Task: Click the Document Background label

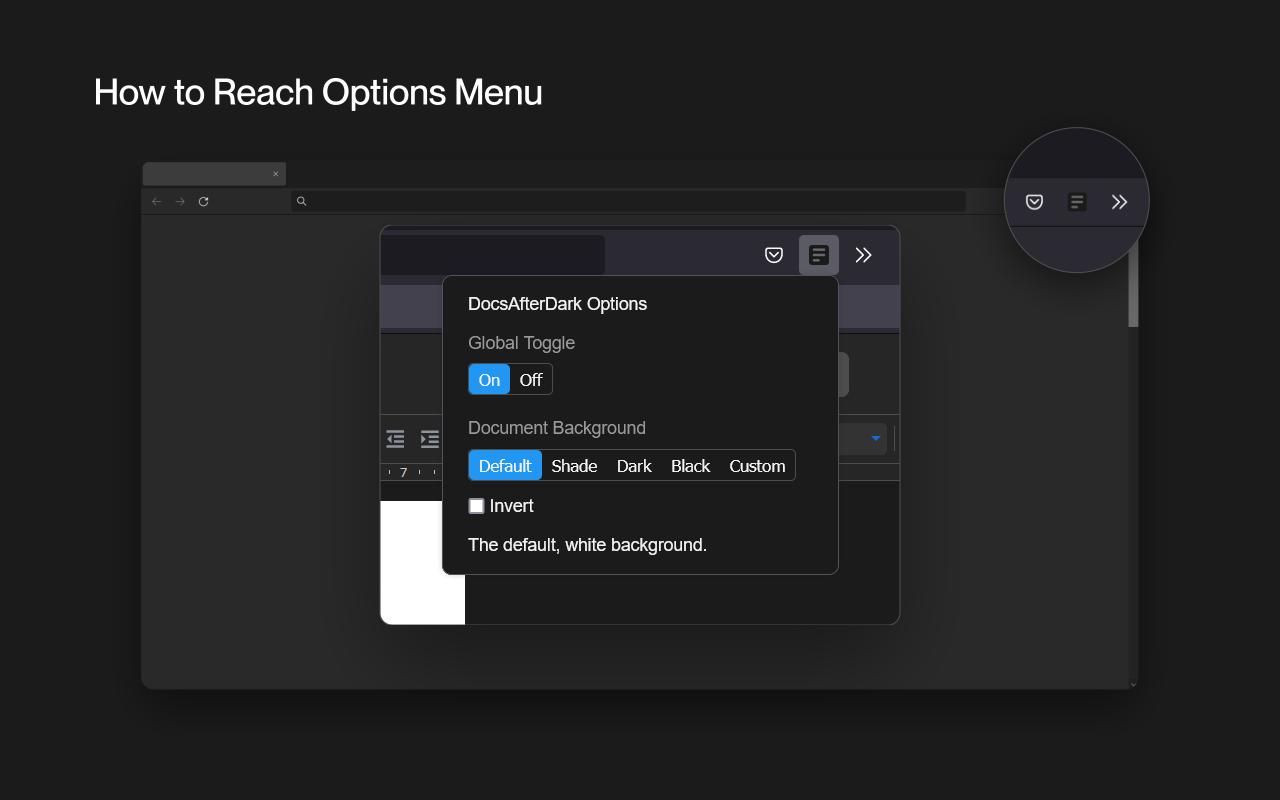Action: 557,428
